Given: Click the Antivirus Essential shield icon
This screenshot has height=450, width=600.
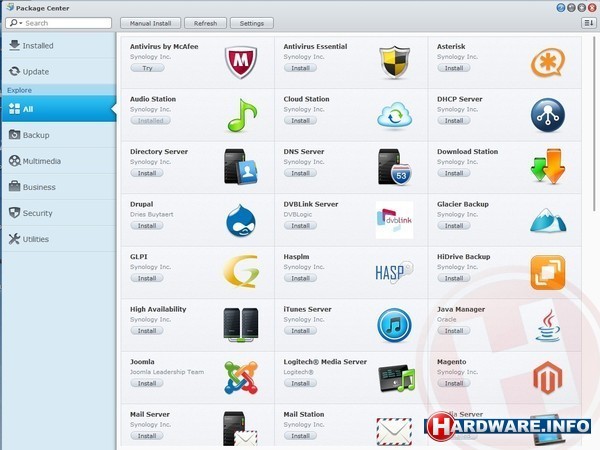Looking at the screenshot, I should (x=395, y=62).
